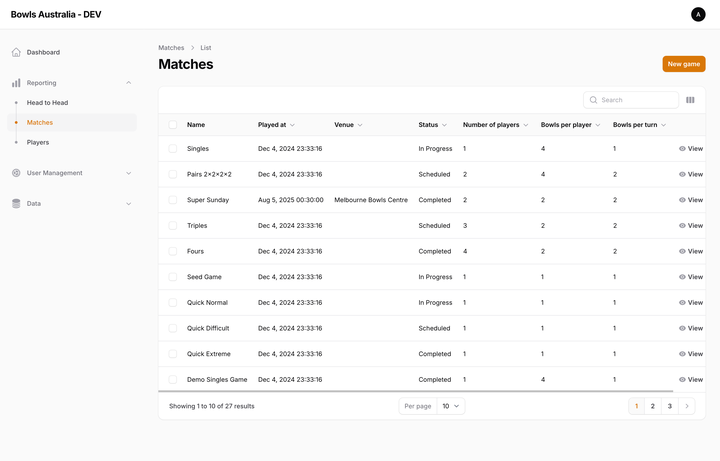Open the Dashboard home icon
The width and height of the screenshot is (720, 461).
tap(16, 52)
